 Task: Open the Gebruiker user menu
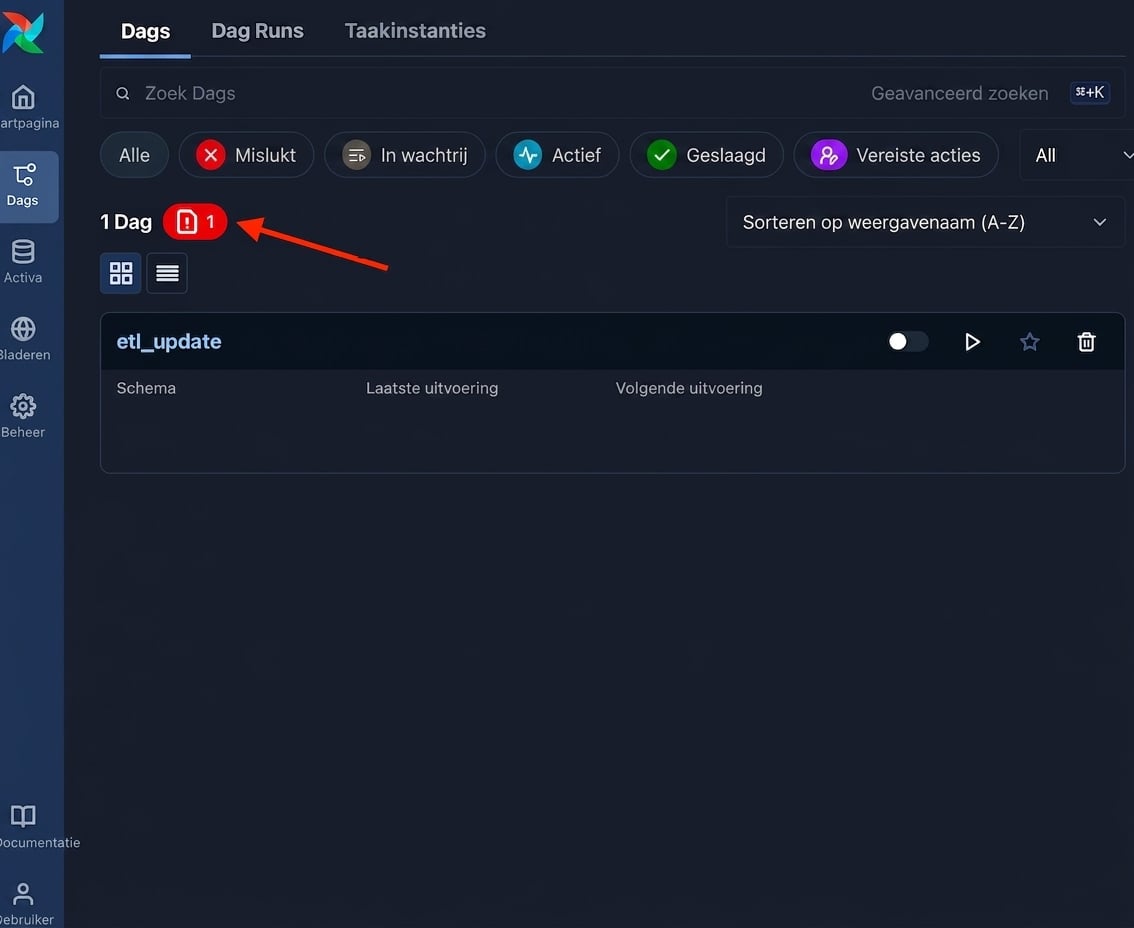coord(23,903)
